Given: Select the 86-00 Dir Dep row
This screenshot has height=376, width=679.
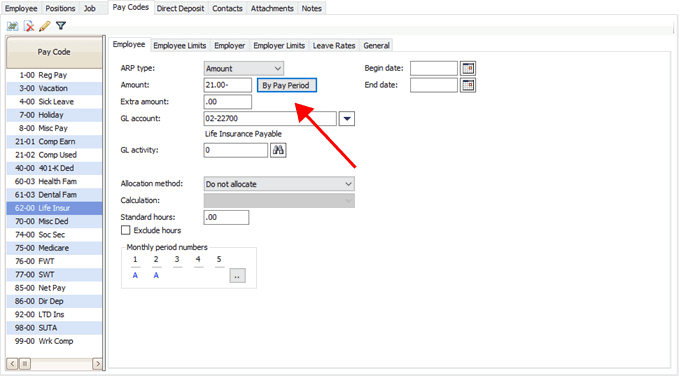Looking at the screenshot, I should tap(54, 301).
